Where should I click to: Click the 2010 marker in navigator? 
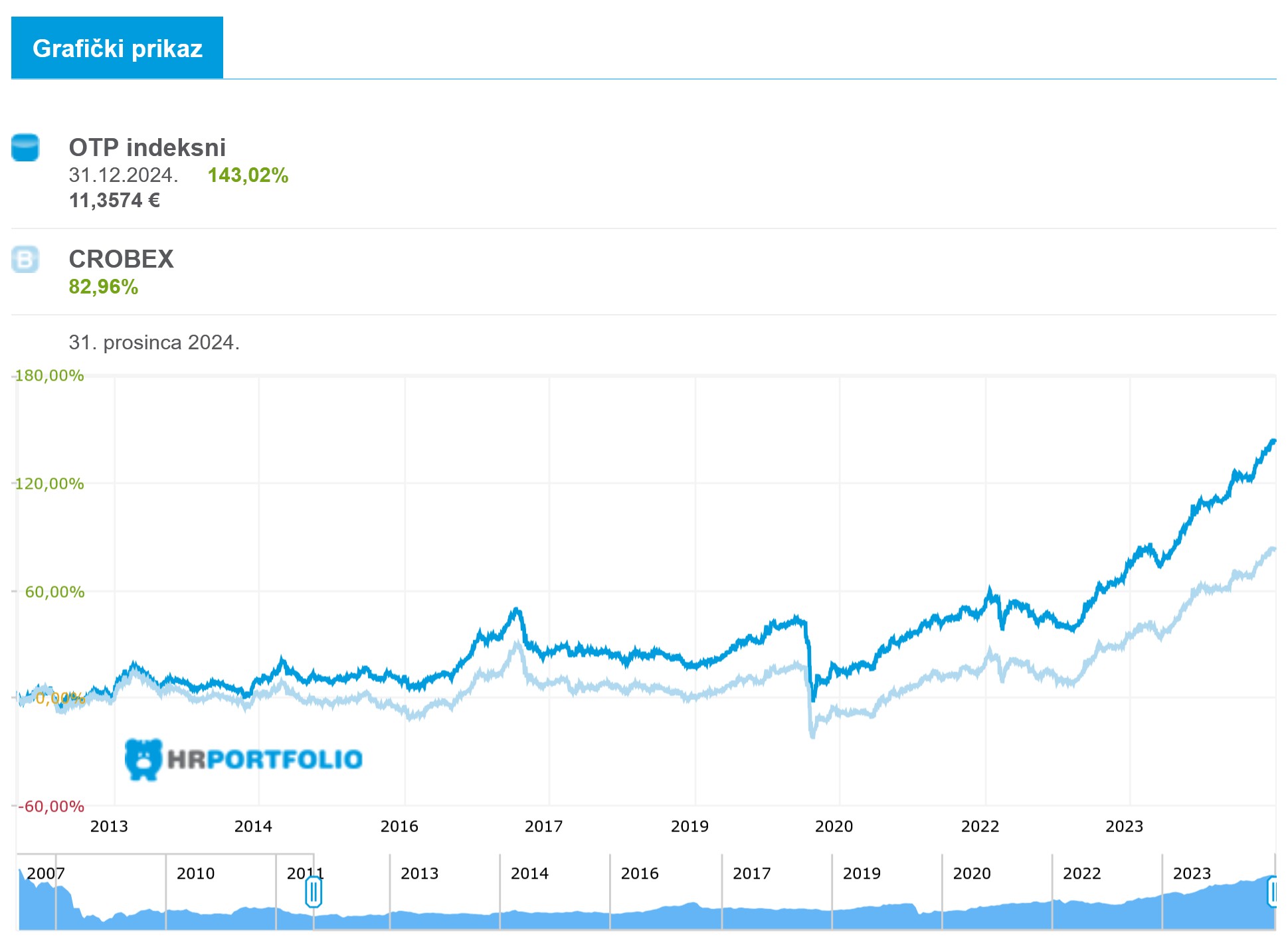[x=195, y=873]
